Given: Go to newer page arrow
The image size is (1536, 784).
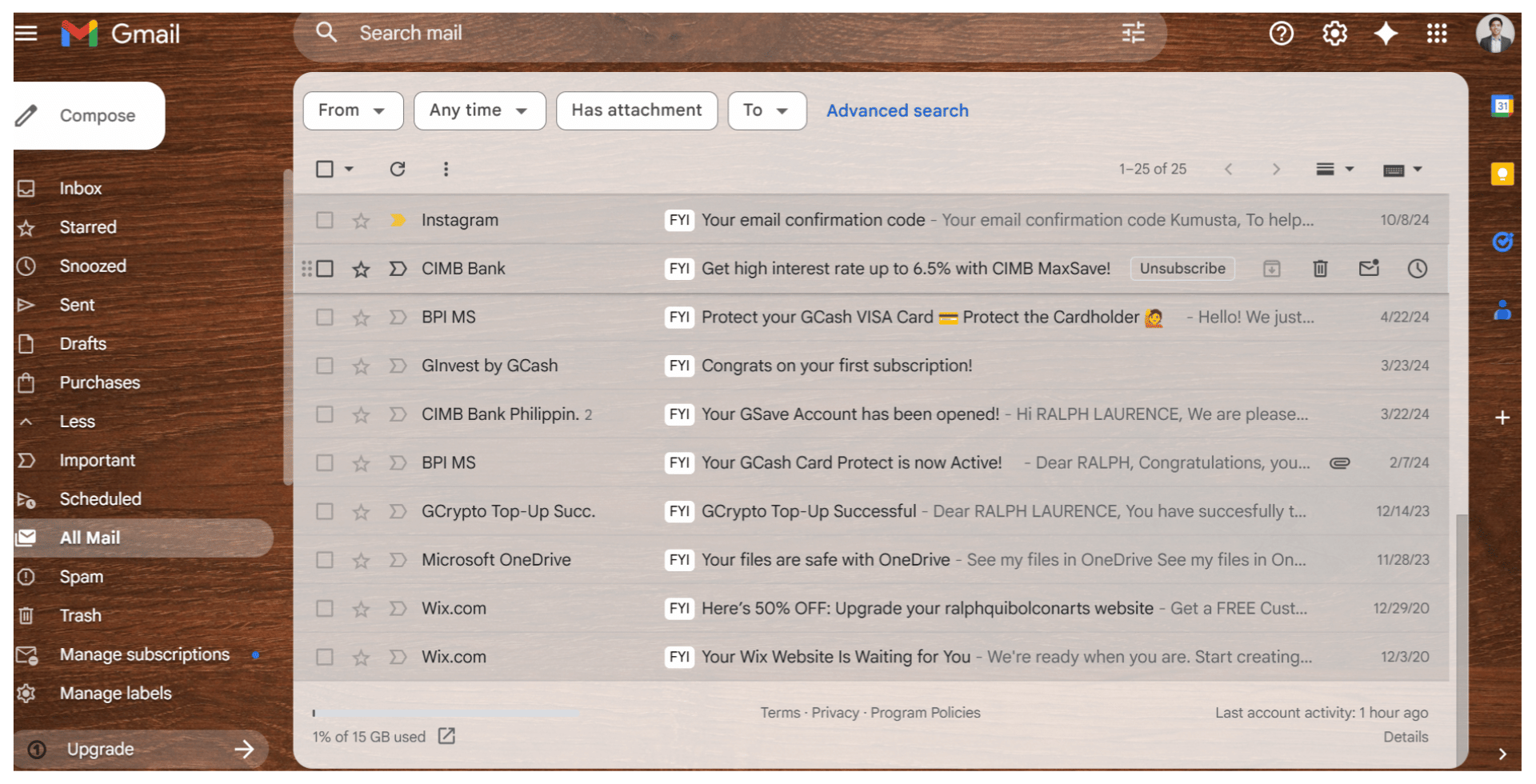Looking at the screenshot, I should coord(1229,169).
